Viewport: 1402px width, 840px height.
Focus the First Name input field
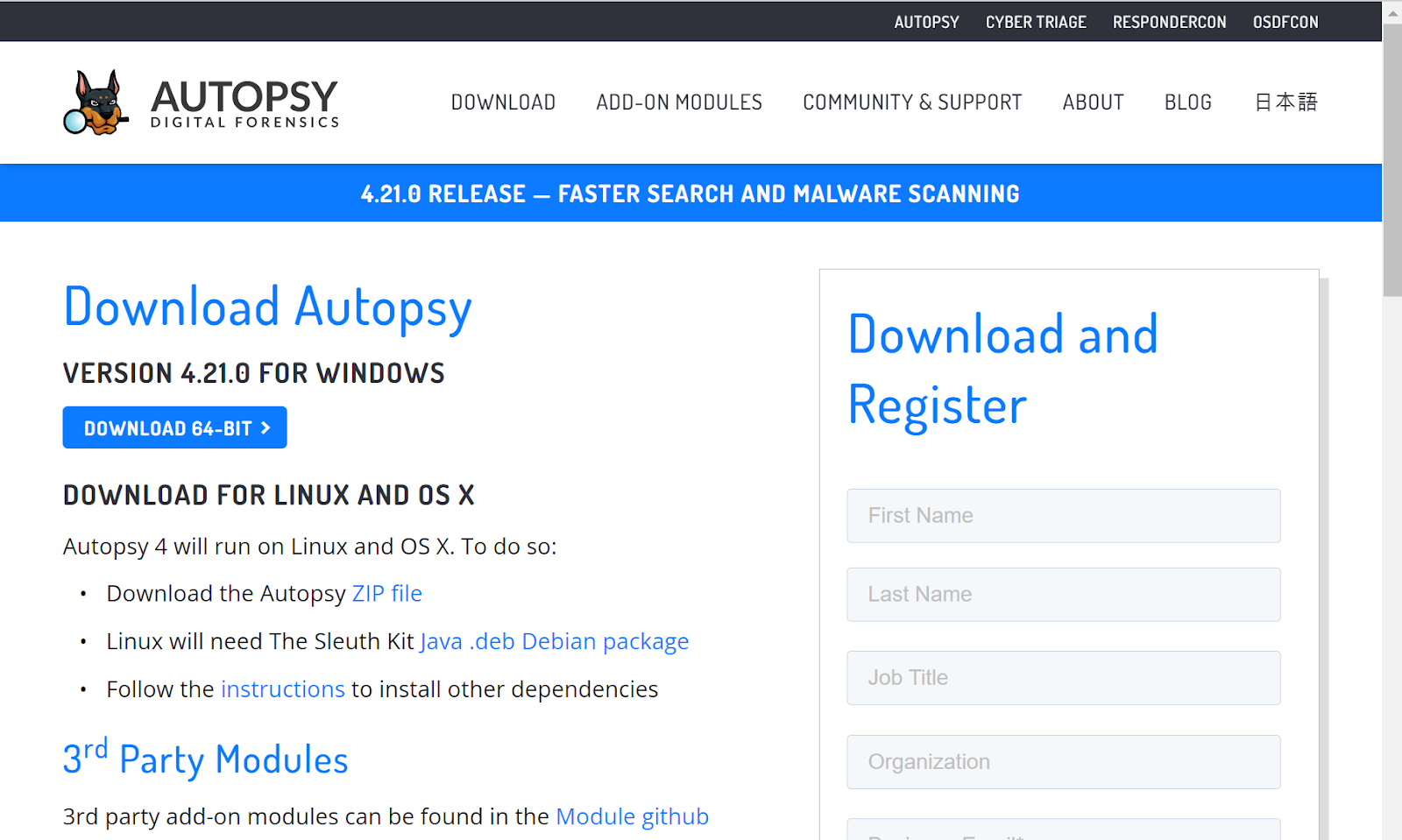[1063, 516]
